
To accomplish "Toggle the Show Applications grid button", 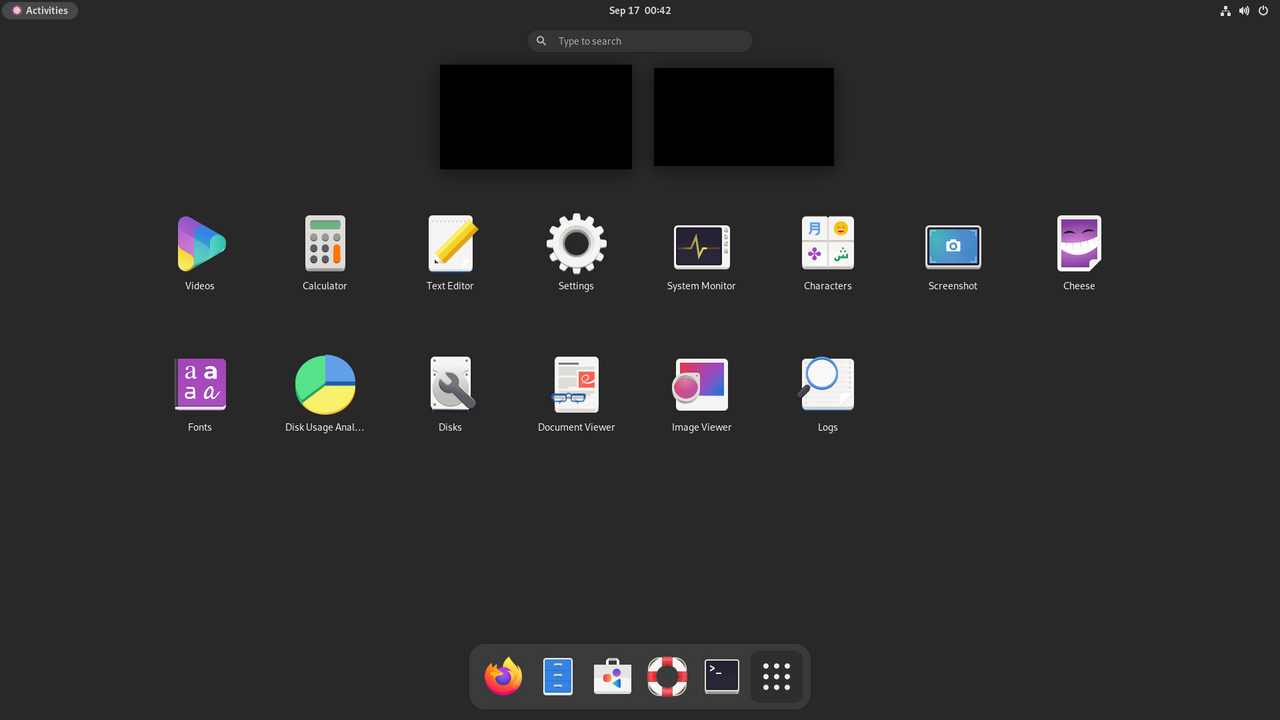I will [777, 677].
